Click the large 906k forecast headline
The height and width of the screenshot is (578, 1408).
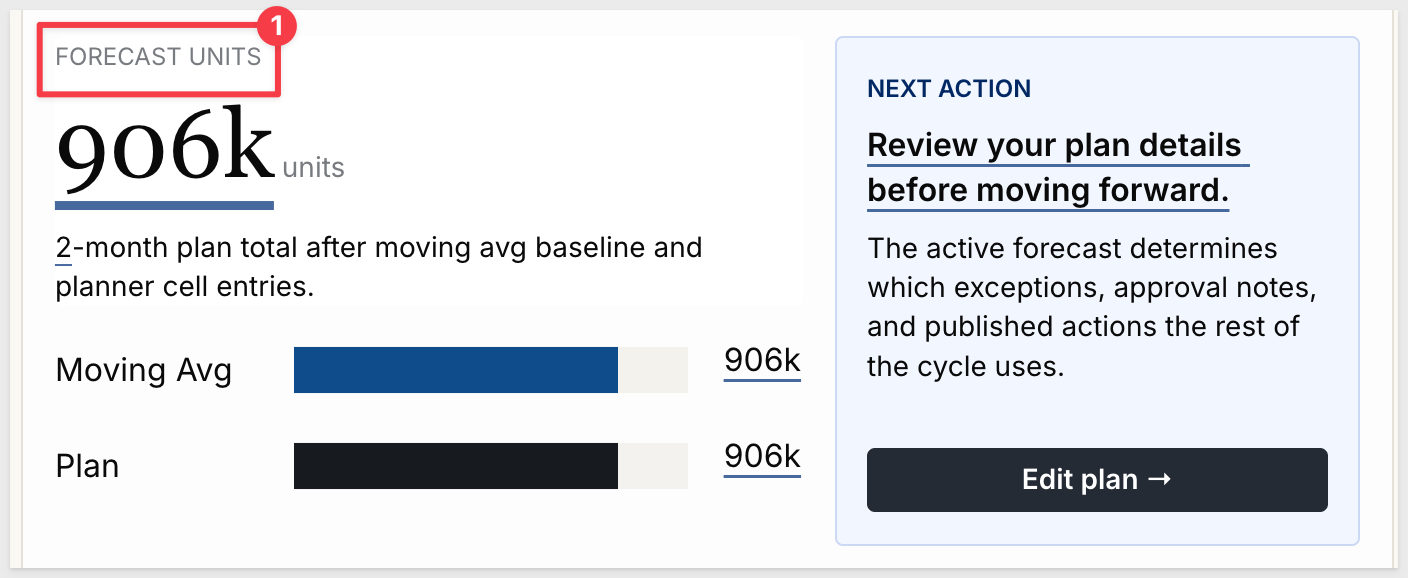[x=164, y=148]
